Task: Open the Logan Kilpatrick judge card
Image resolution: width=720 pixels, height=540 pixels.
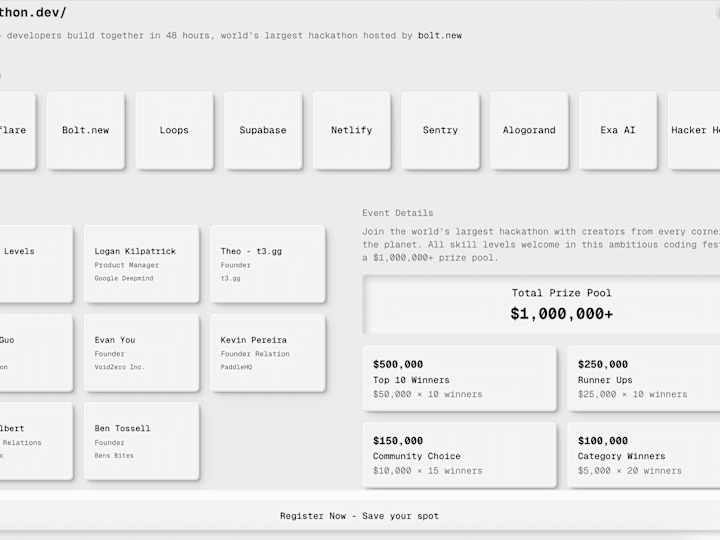Action: point(141,264)
